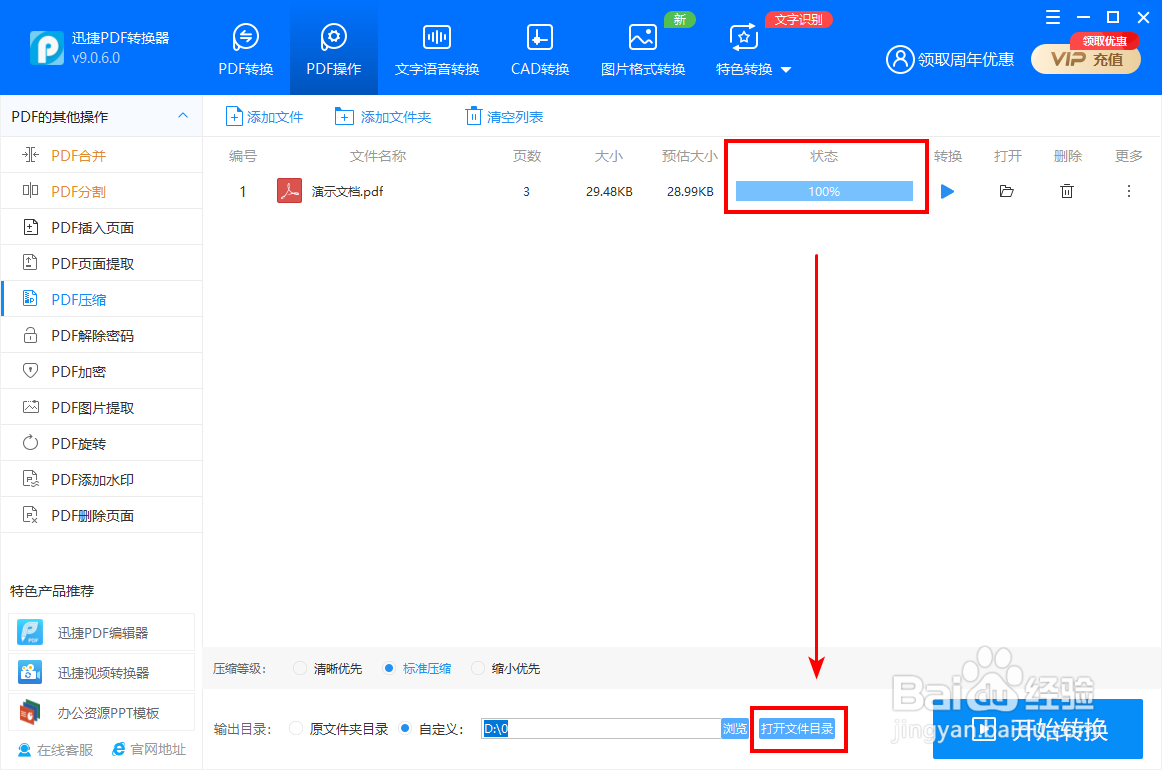Open output folder of 演示文档.pdf via folder icon
Screen dimensions: 1162x770
(x=1007, y=191)
